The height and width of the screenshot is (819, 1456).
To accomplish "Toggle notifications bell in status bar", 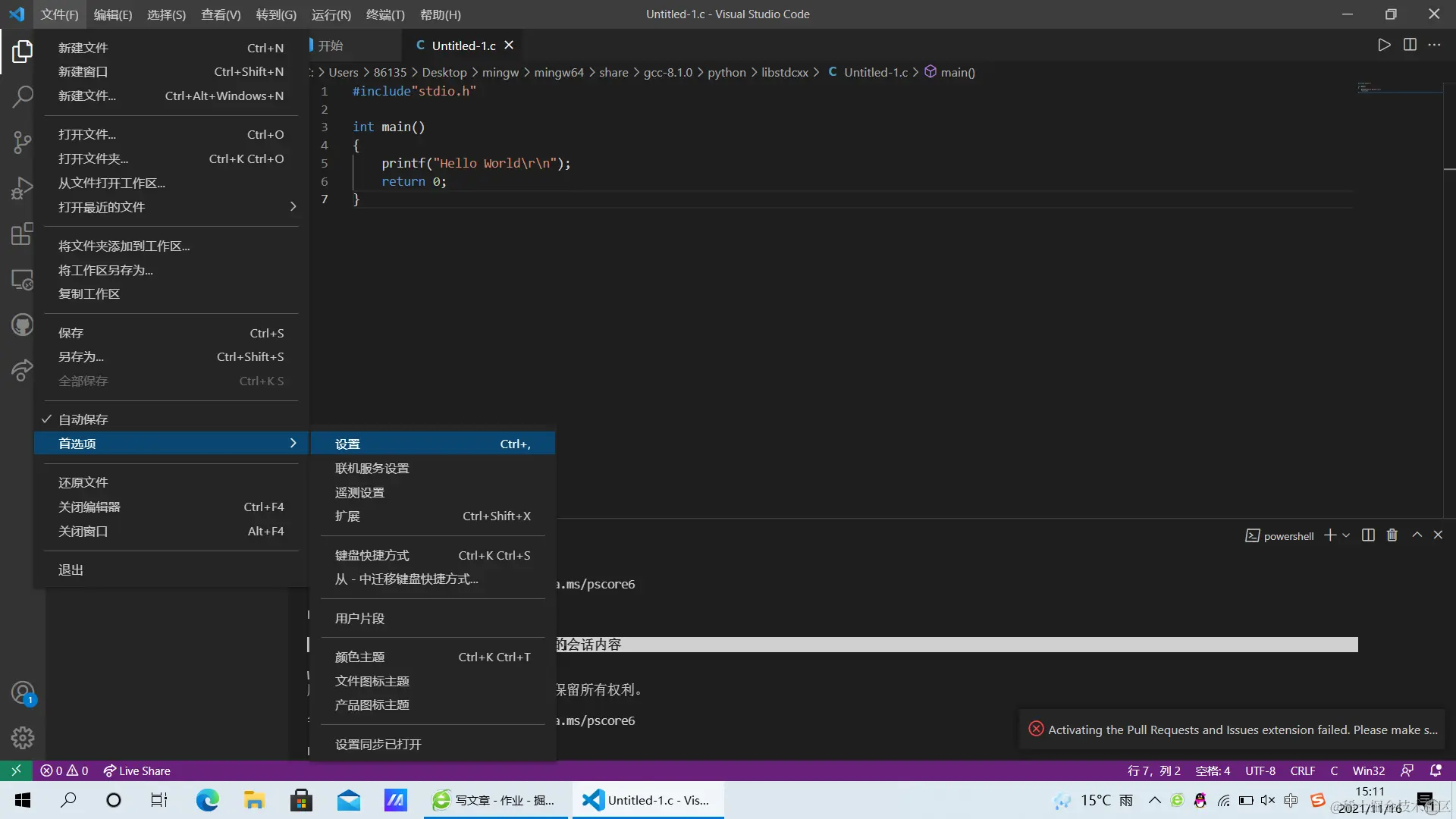I will pos(1436,770).
